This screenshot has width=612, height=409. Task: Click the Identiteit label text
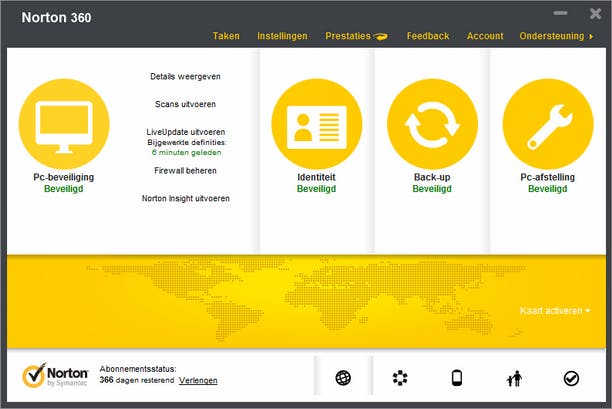[317, 177]
